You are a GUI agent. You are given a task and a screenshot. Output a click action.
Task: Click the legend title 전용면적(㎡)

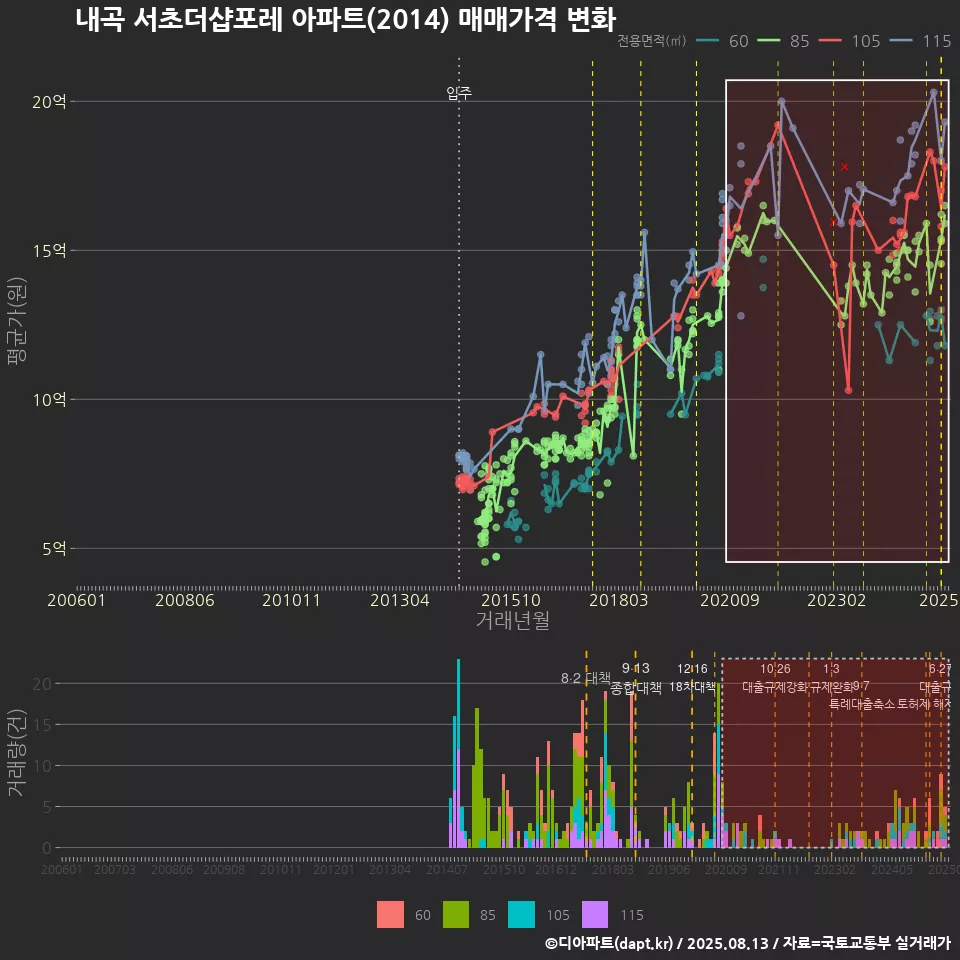coord(651,41)
